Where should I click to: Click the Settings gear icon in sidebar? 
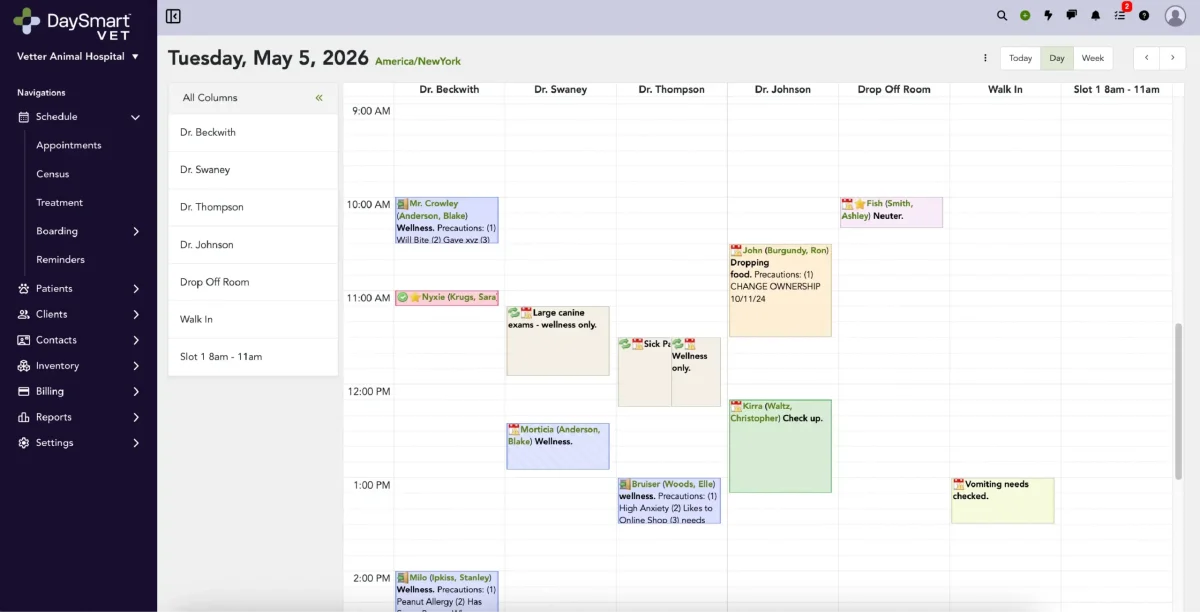point(24,443)
